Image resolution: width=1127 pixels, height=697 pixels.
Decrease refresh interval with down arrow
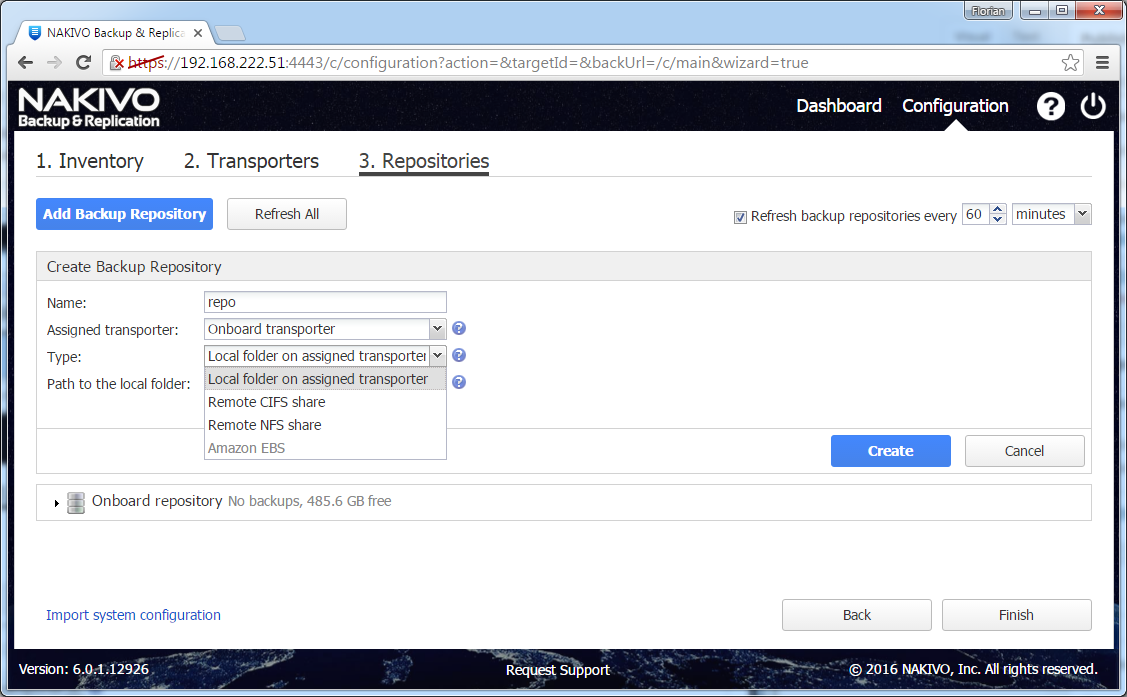click(998, 219)
